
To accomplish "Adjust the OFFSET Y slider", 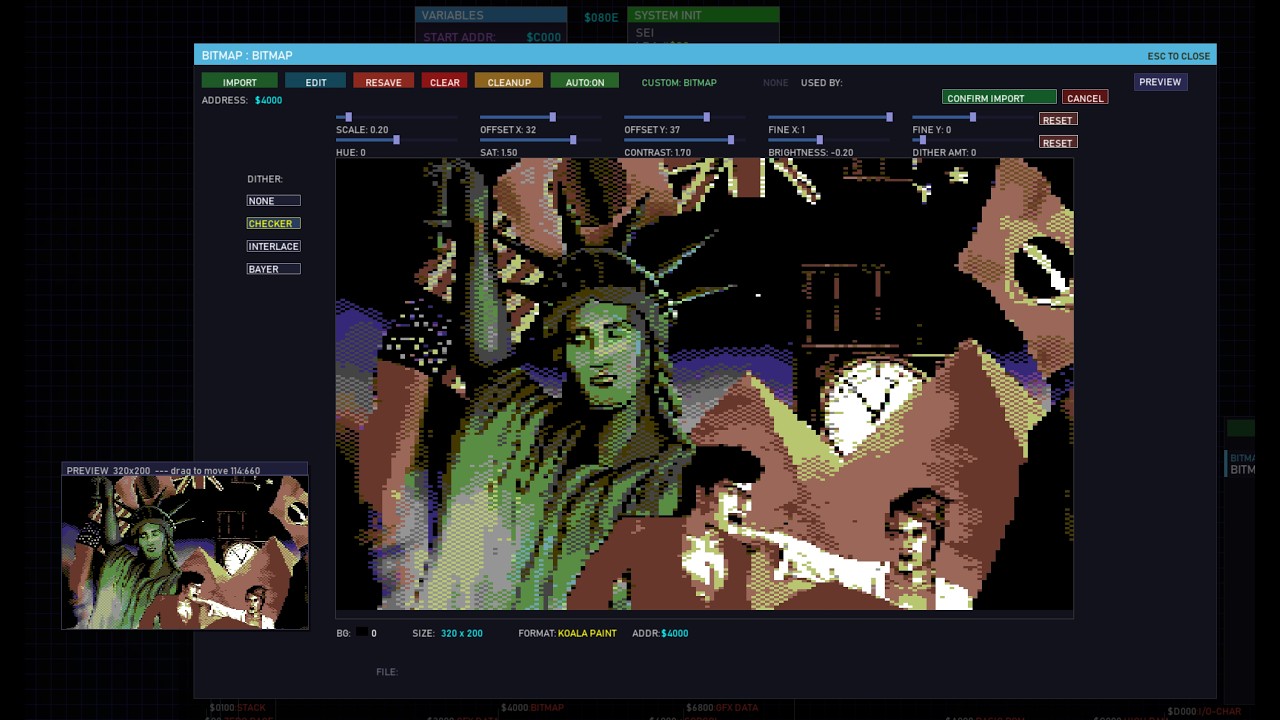I will coord(684,118).
